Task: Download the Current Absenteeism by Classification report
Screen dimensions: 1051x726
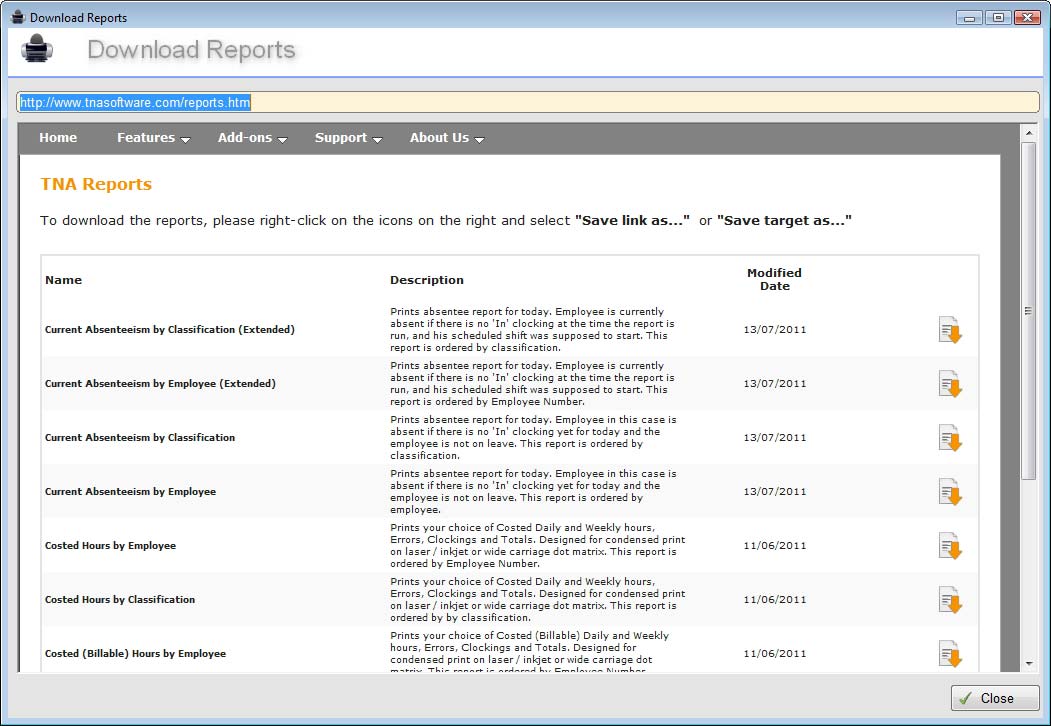Action: (x=949, y=438)
